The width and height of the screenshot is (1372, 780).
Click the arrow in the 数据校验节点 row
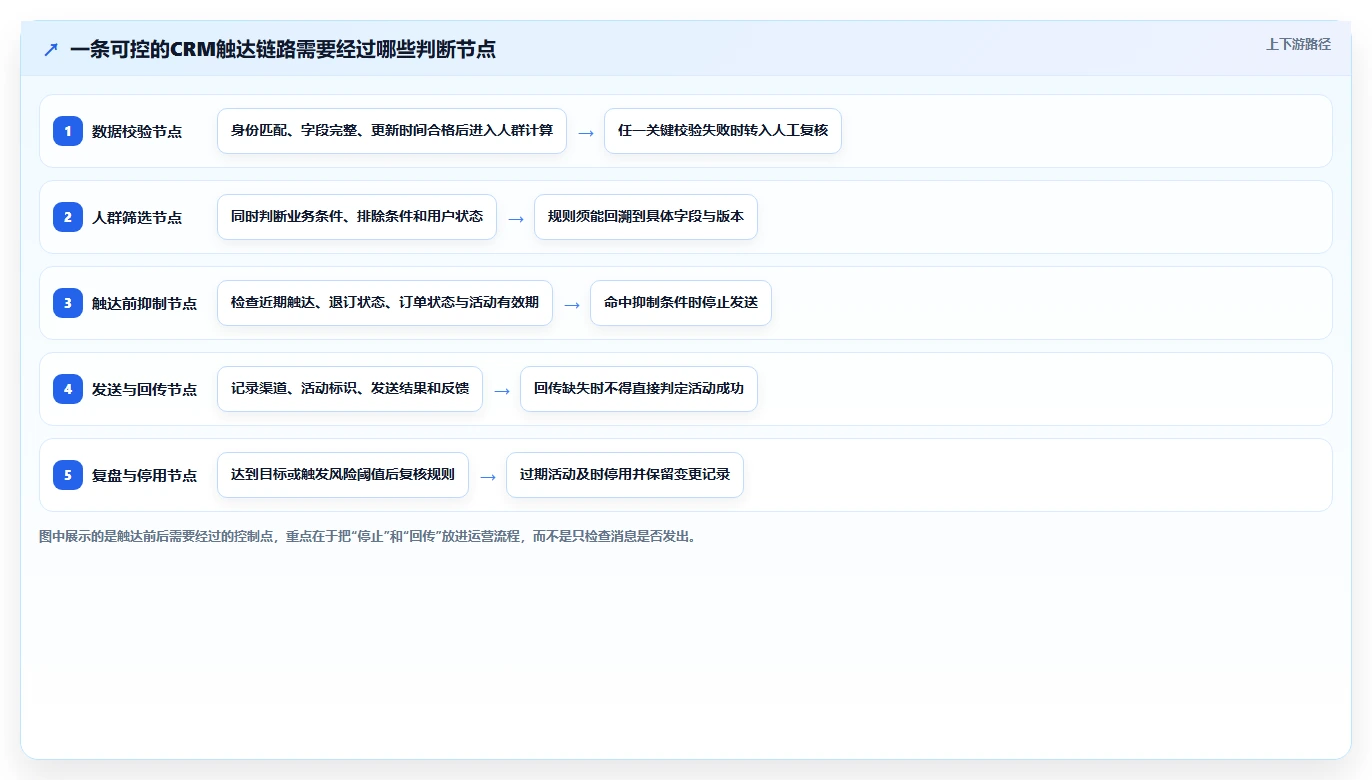coord(586,132)
